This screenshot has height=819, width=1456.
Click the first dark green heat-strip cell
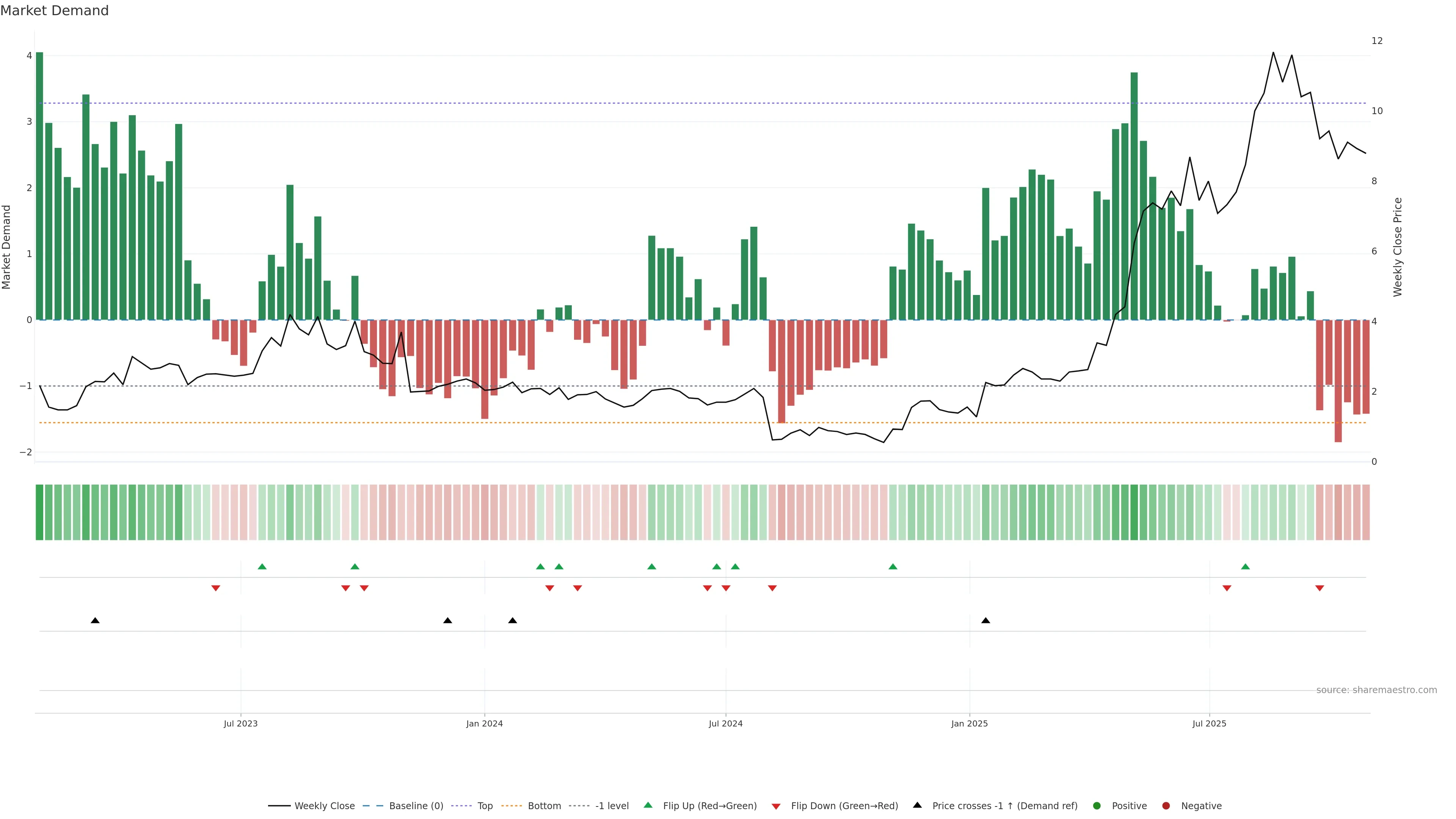[39, 512]
